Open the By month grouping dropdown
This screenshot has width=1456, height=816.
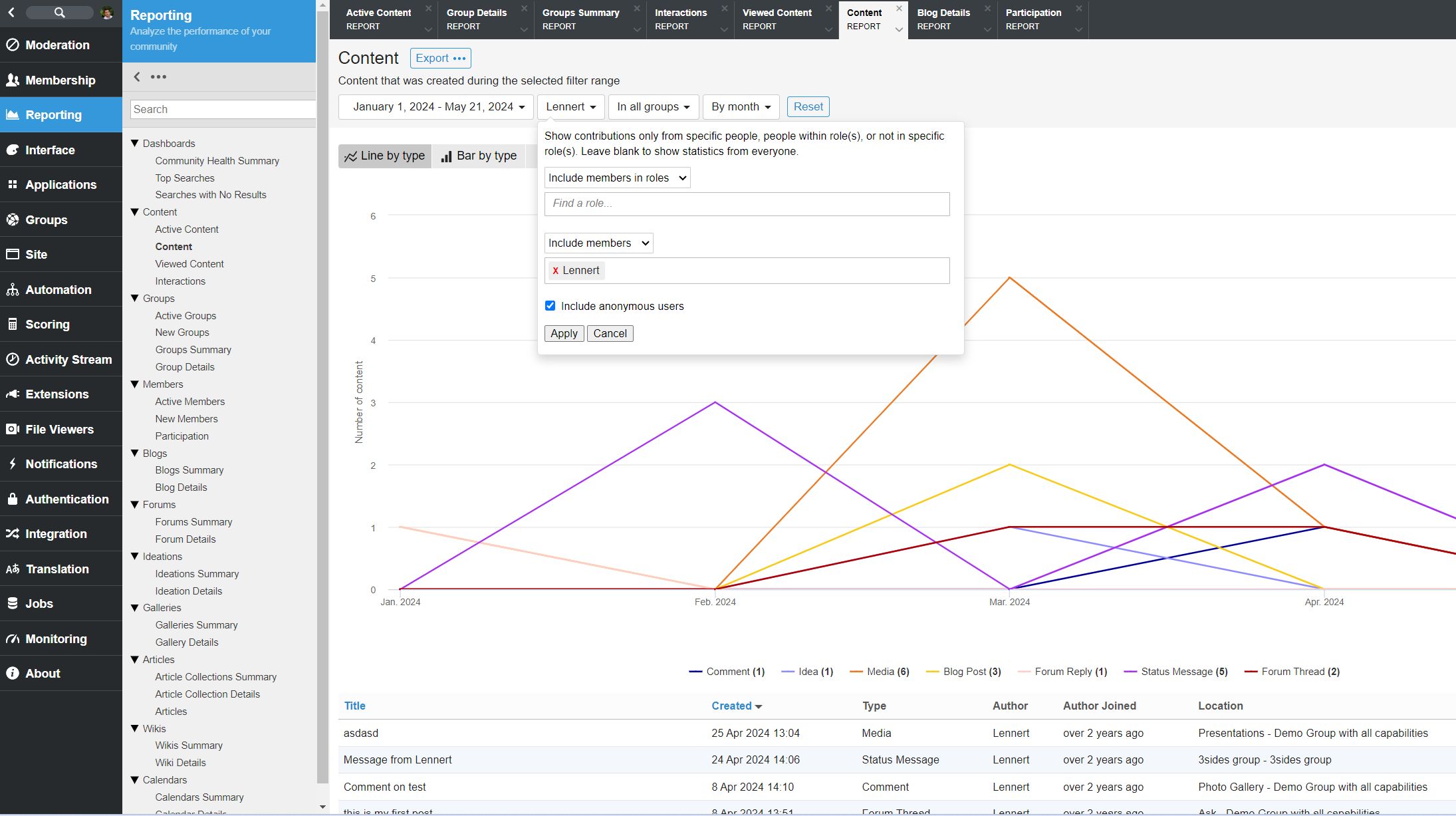tap(741, 107)
